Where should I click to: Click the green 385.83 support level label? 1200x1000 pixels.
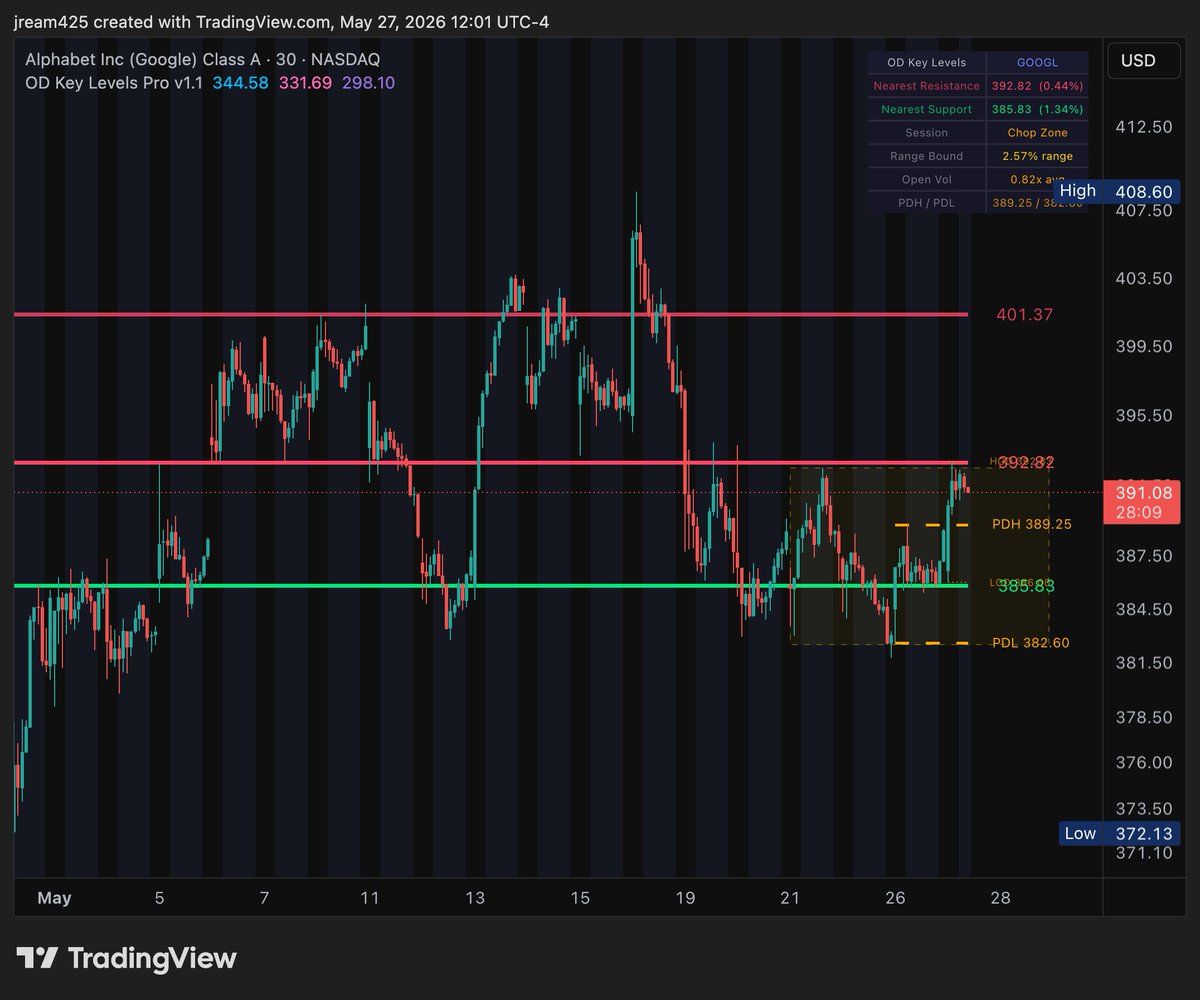[x=1026, y=586]
